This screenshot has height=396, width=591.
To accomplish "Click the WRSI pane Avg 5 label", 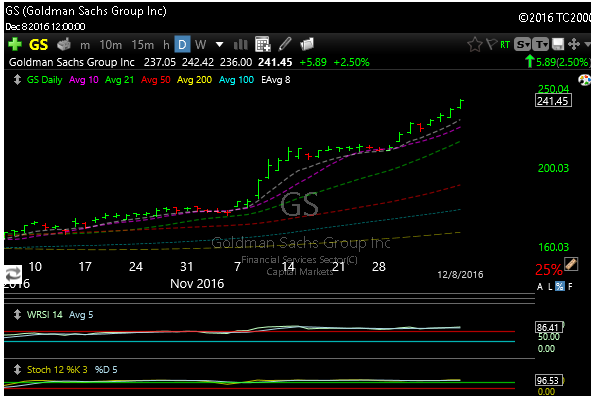I will pos(81,315).
